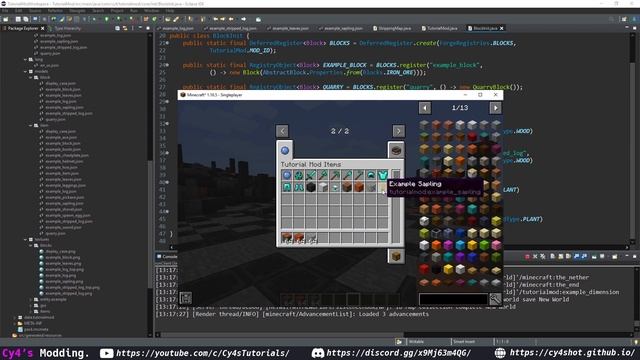Click the Save icon in the Eclipse toolbar
Viewport: 640px width, 360px height.
pyautogui.click(x=18, y=19)
